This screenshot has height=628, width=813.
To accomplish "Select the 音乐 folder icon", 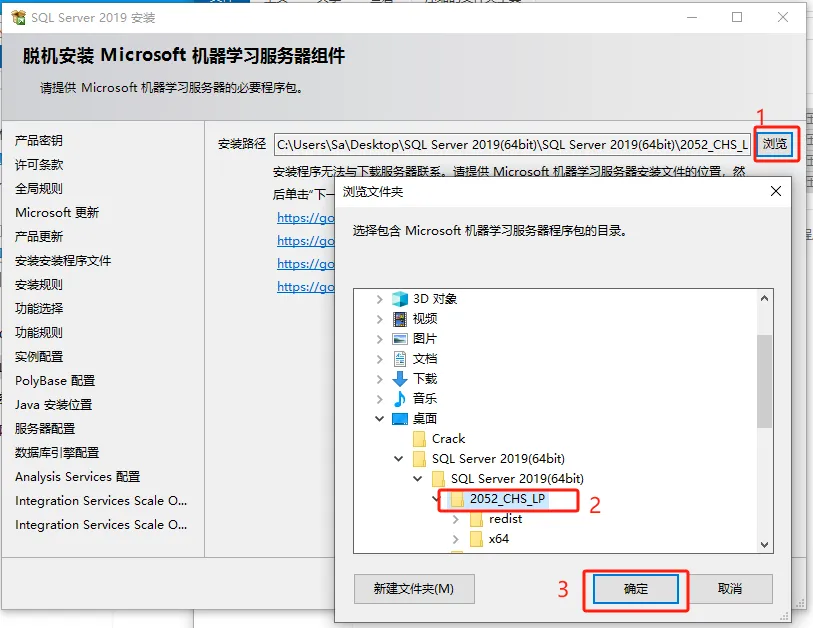I will [x=400, y=399].
